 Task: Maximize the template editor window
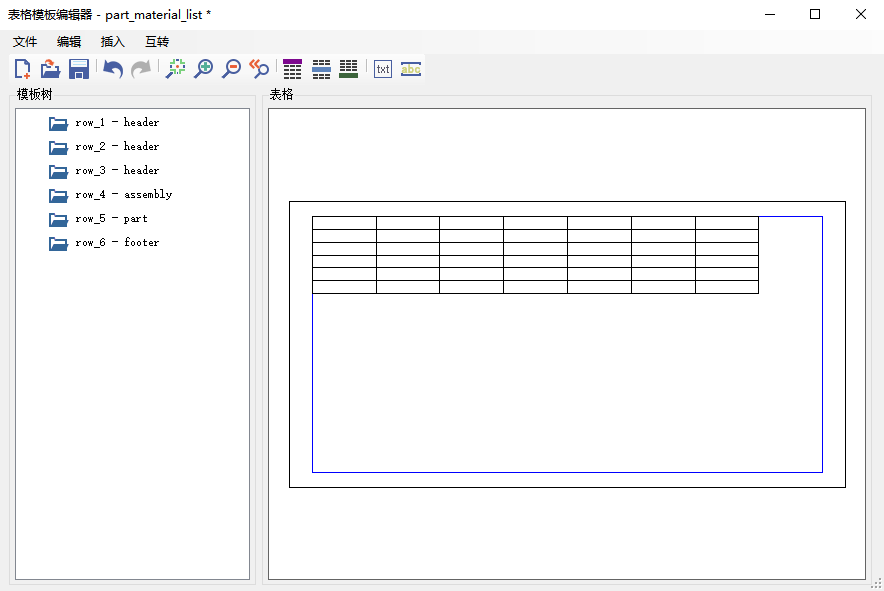tap(815, 14)
